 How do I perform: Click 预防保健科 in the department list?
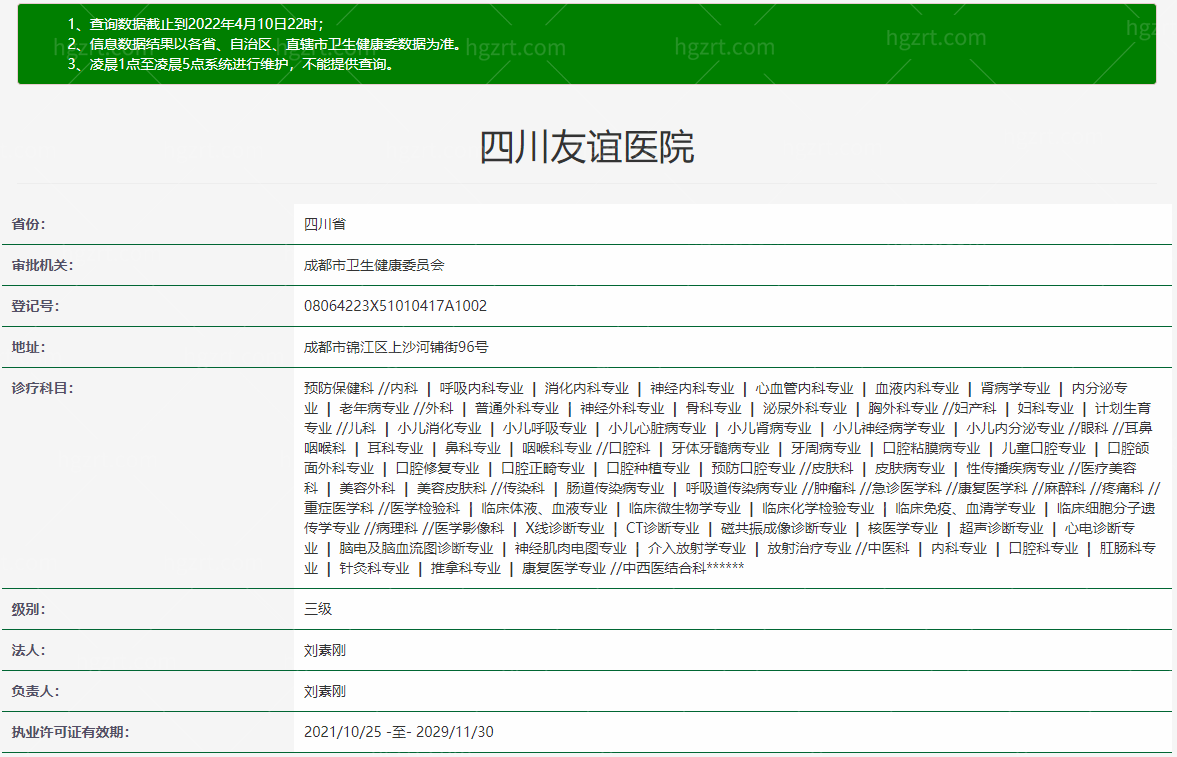pos(339,388)
